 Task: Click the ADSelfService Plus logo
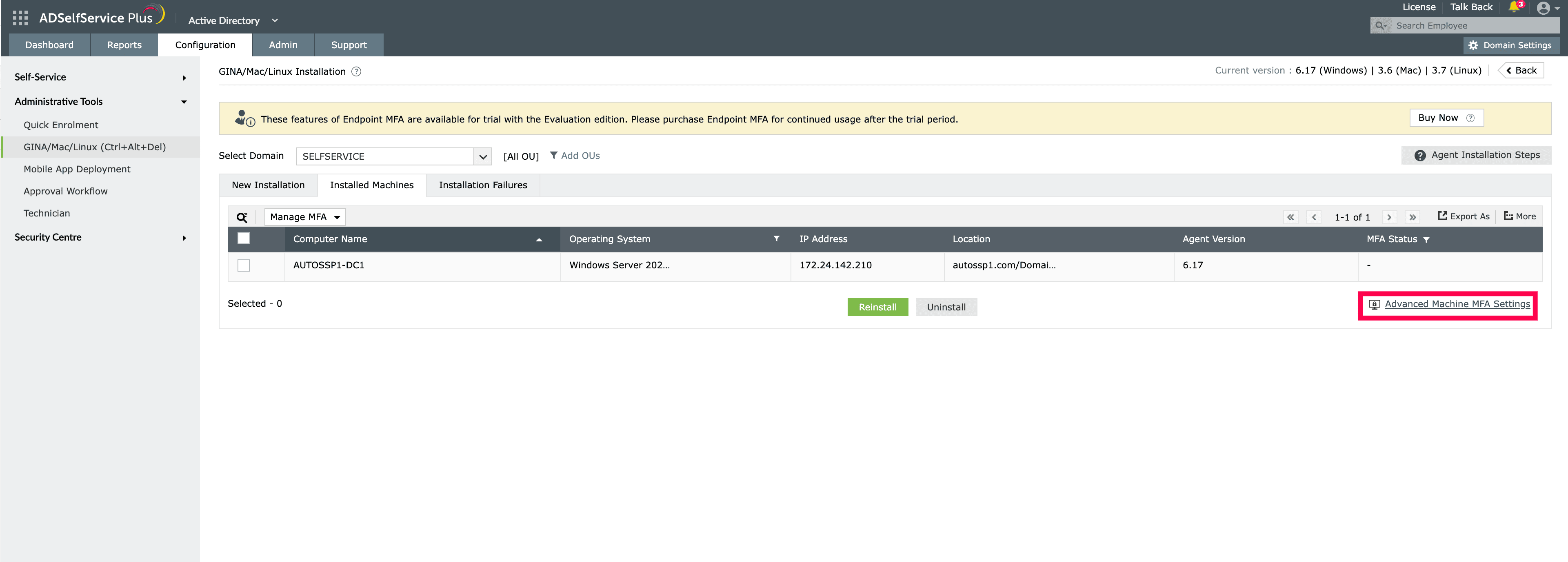(x=102, y=16)
